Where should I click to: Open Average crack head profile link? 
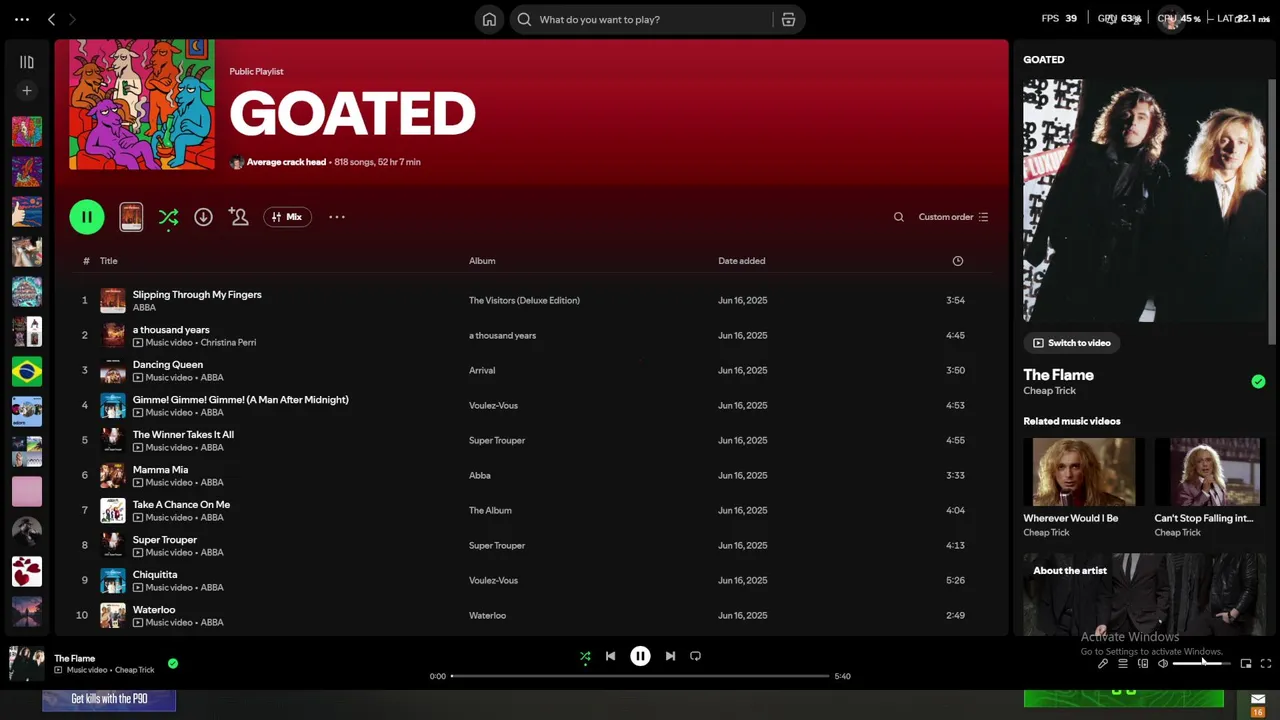[x=286, y=162]
